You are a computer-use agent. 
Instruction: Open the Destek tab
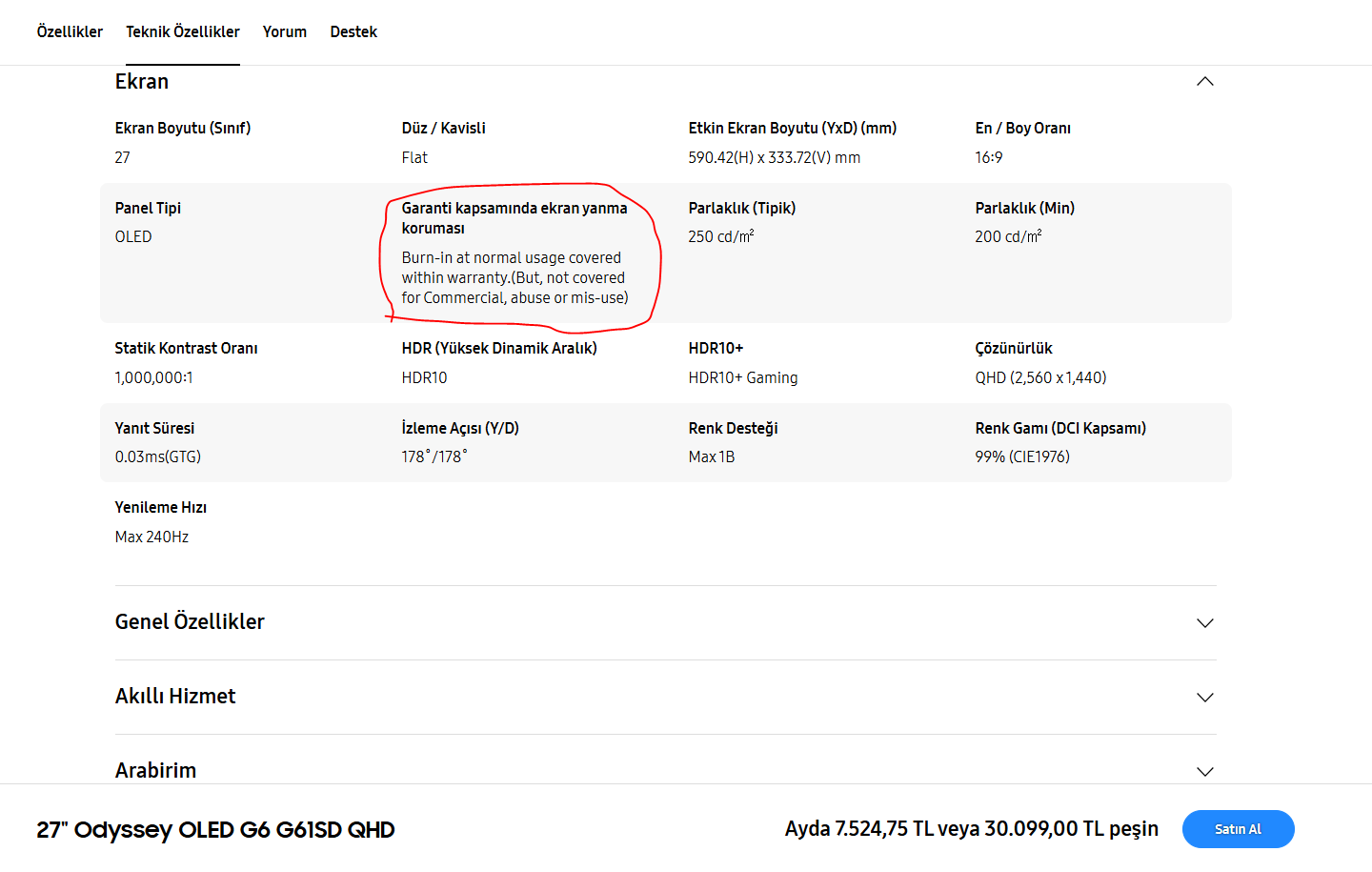tap(353, 31)
